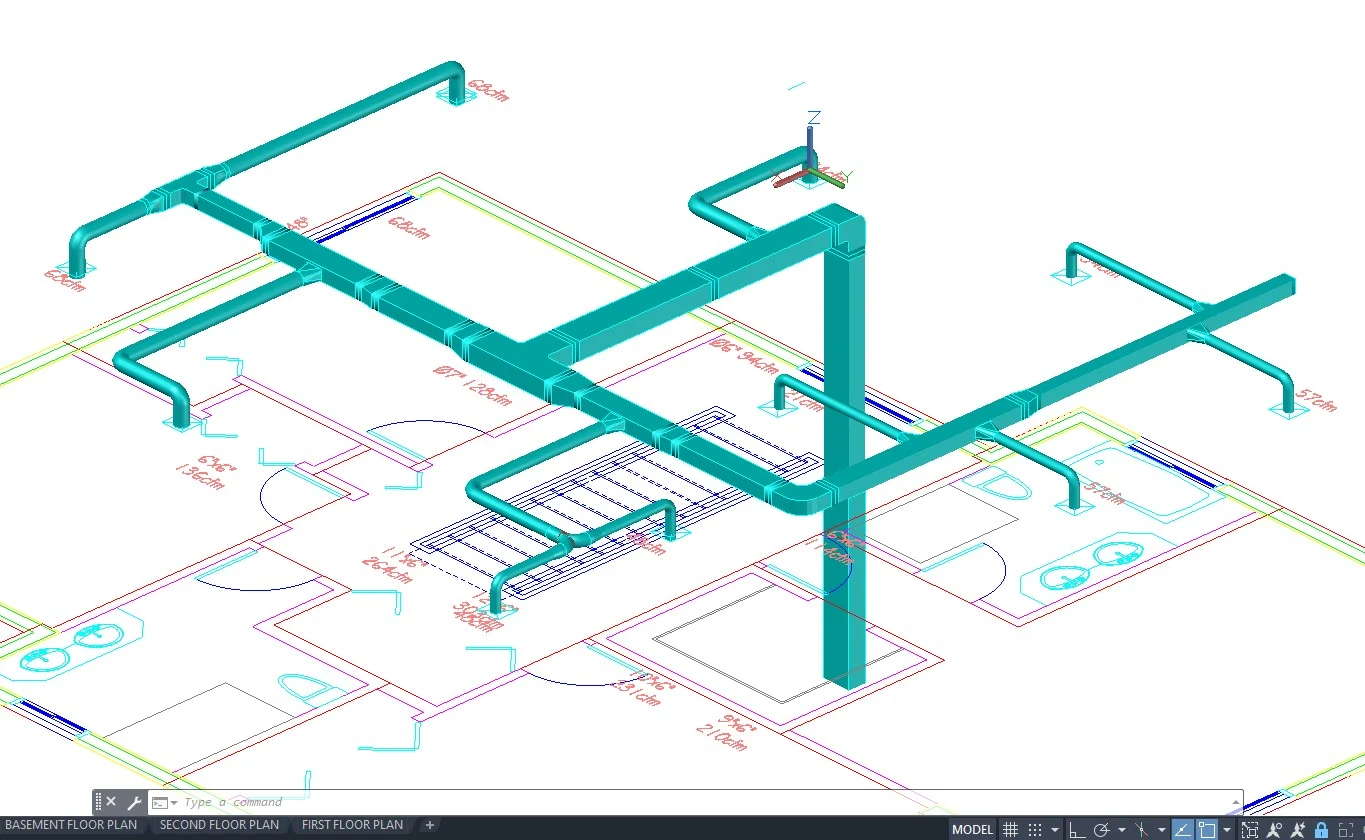This screenshot has width=1365, height=840.
Task: Toggle drawing grid display
Action: pyautogui.click(x=1011, y=830)
